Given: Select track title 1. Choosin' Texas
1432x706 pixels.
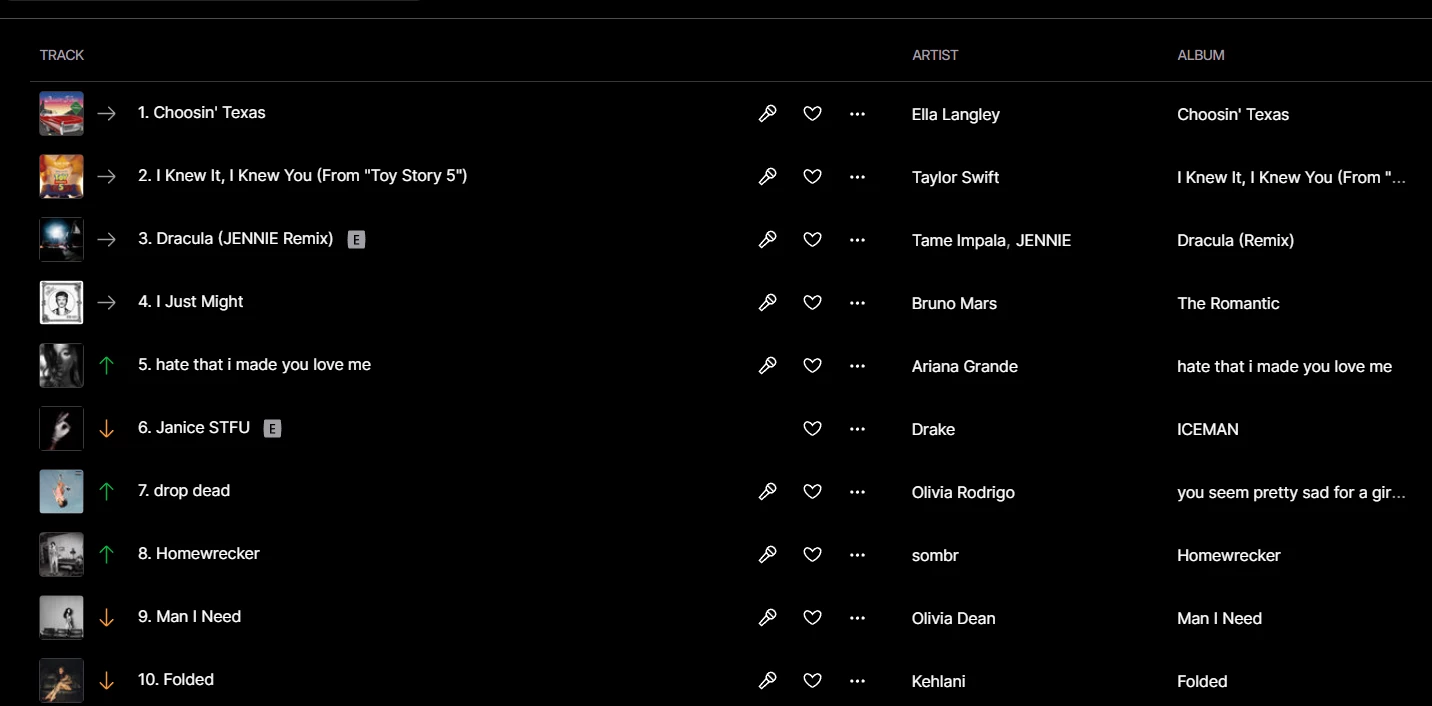Looking at the screenshot, I should coord(202,113).
